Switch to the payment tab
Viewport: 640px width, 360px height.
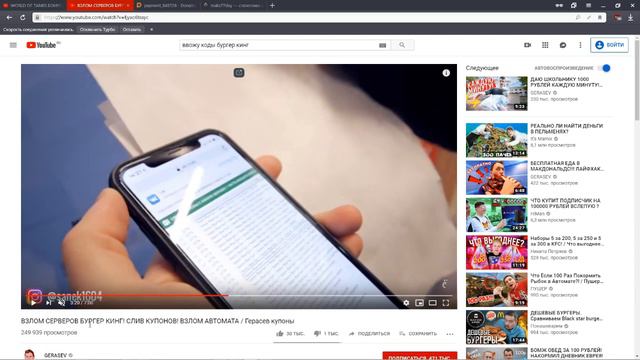(167, 5)
